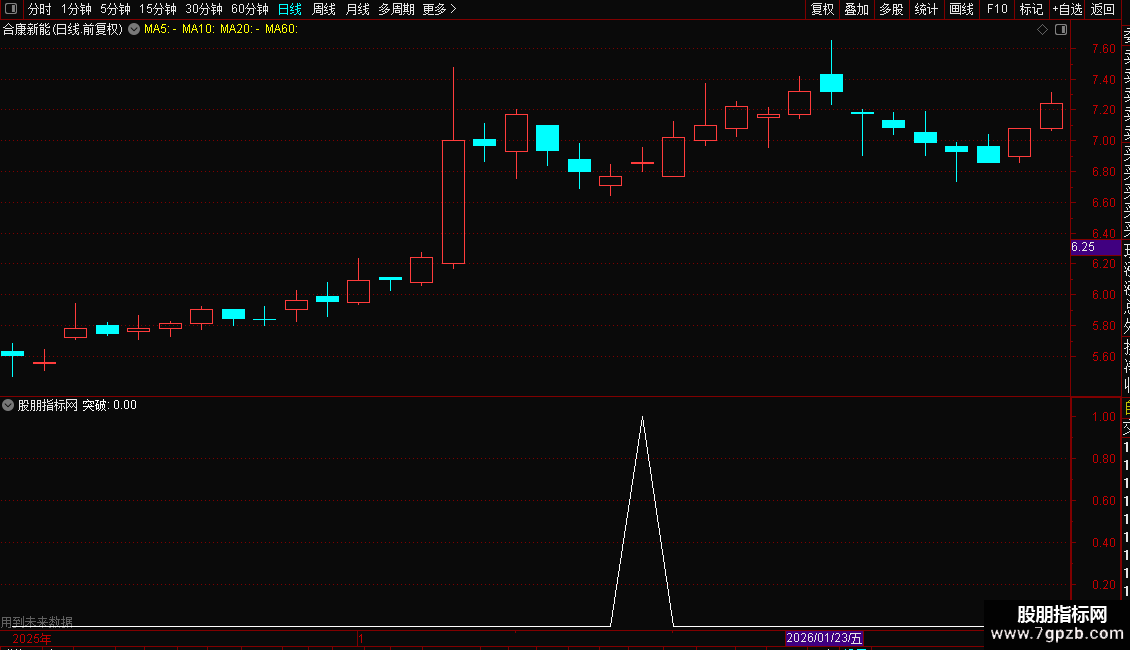Open 股朋指标网 sub-indicator dropdown arrow

8,405
